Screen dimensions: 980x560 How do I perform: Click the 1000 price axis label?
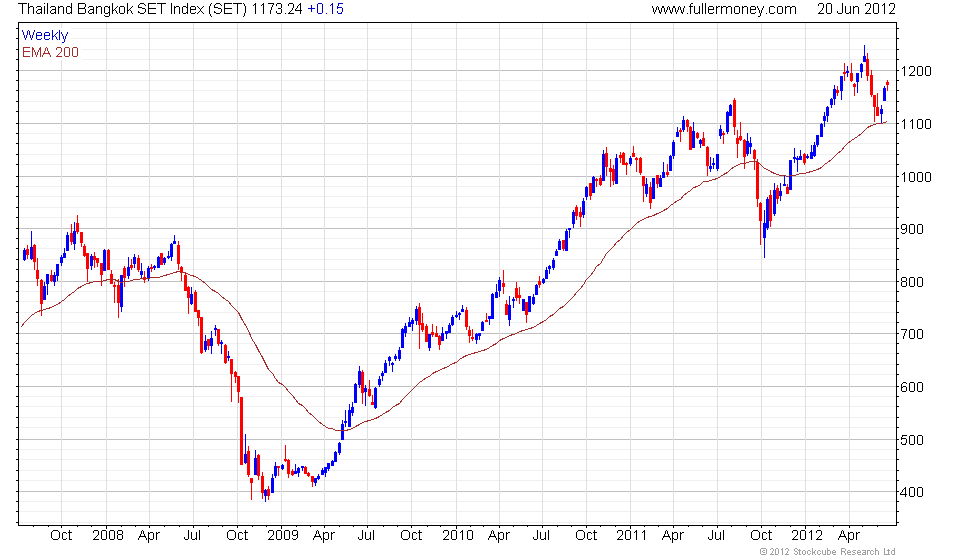[x=916, y=177]
